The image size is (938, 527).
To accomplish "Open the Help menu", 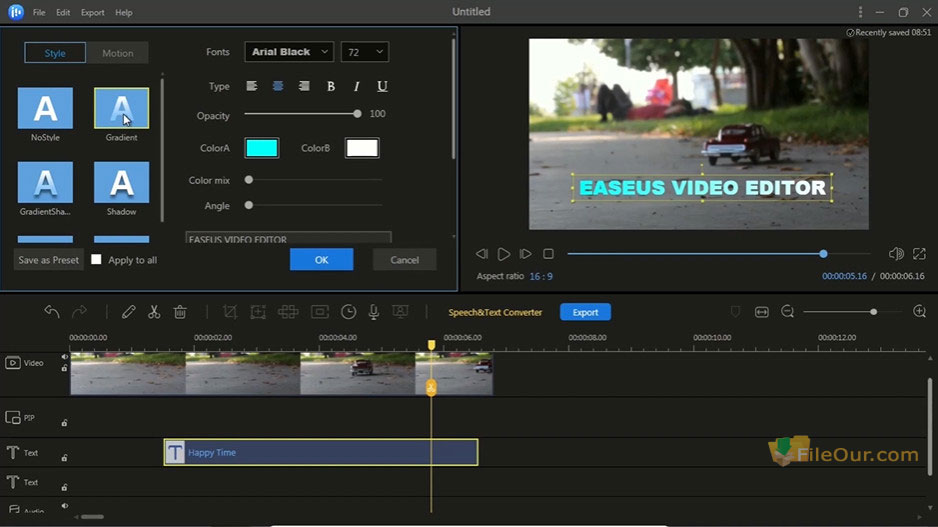I will pos(124,13).
